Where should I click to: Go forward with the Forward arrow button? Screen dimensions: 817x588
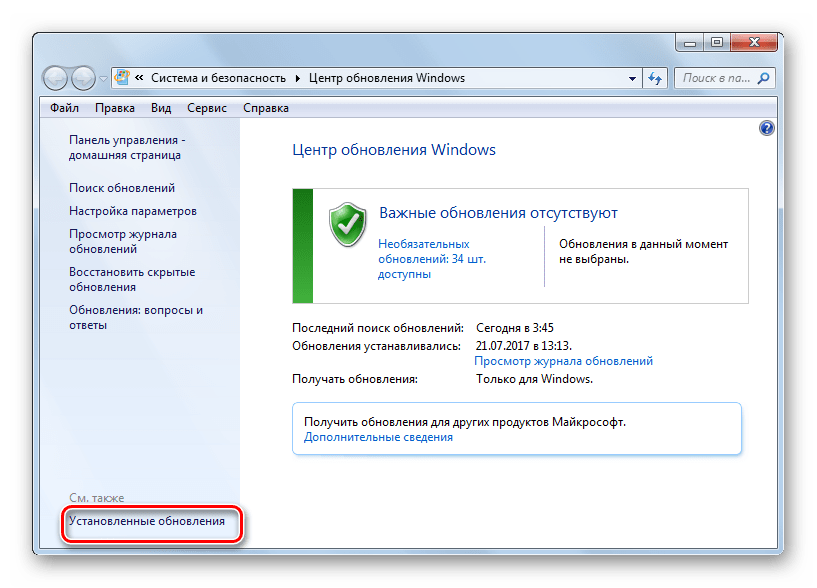(83, 79)
